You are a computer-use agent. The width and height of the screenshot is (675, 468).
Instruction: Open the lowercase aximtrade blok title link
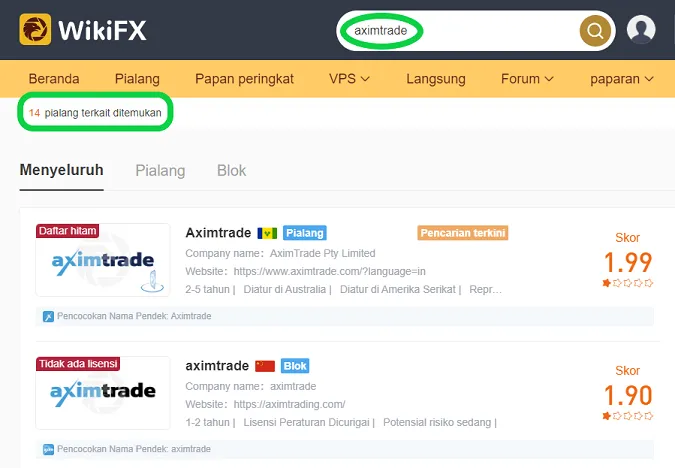(x=217, y=366)
